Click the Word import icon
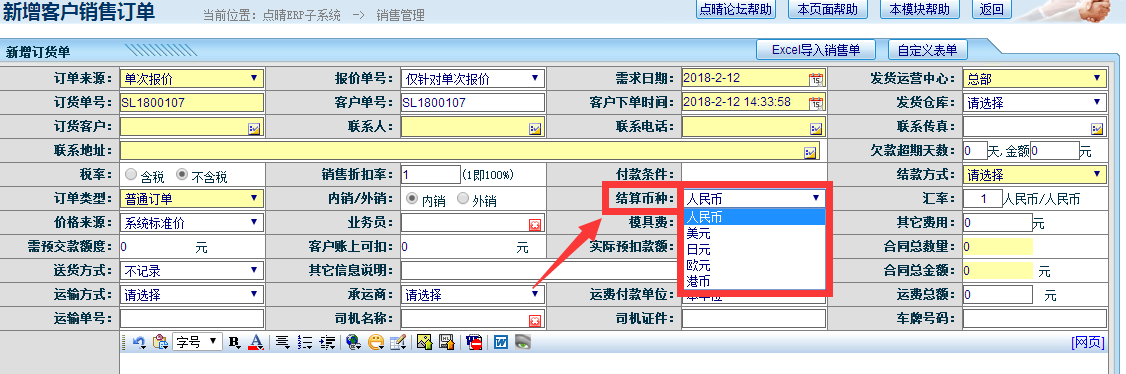 (x=501, y=342)
